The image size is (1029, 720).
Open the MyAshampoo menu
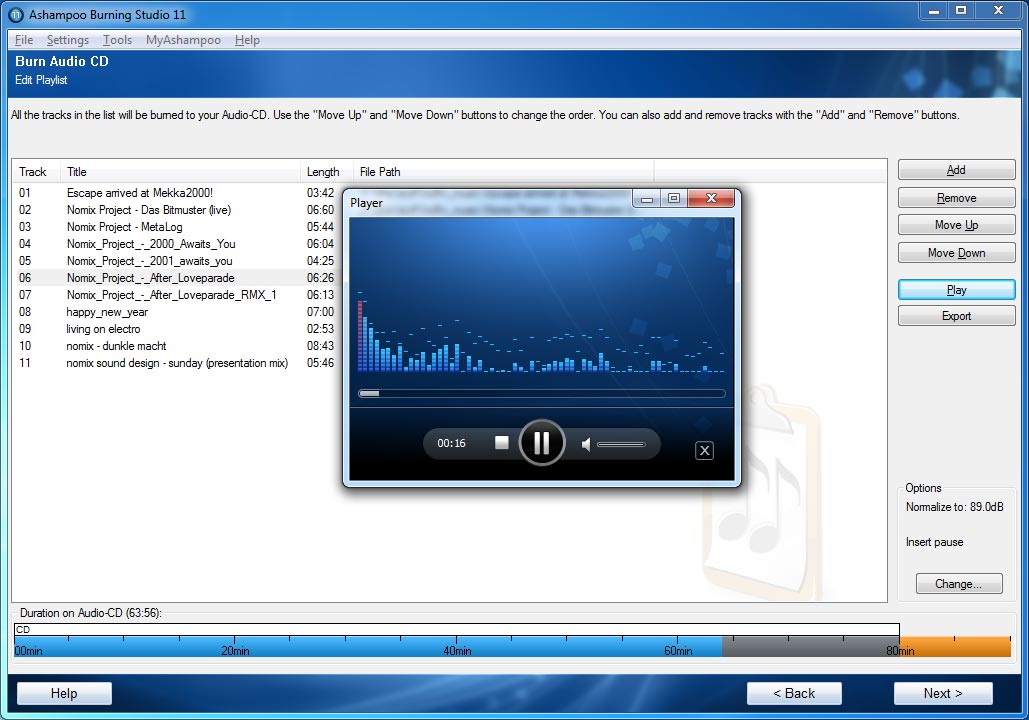[183, 40]
